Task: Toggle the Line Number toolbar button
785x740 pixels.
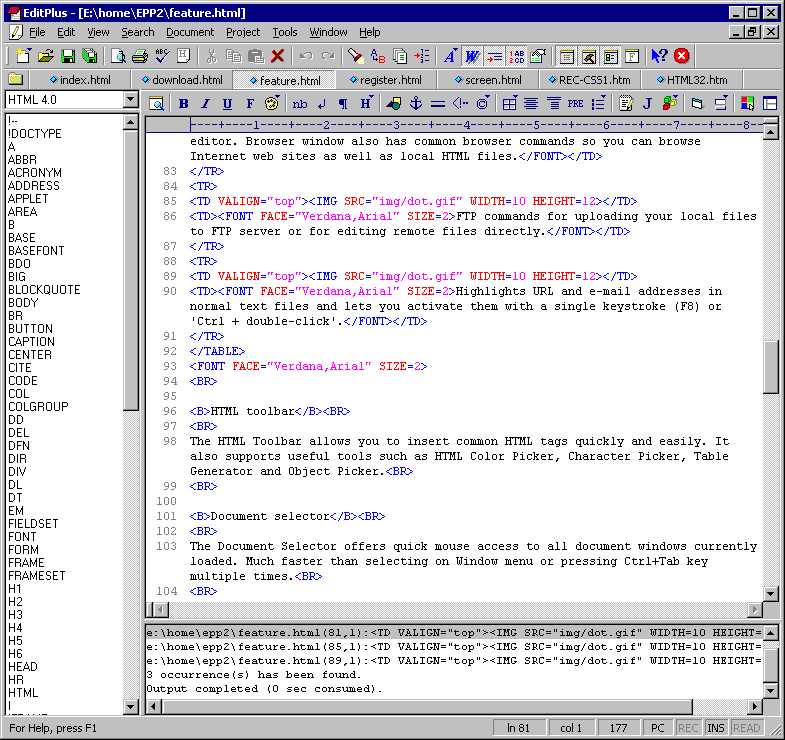Action: click(x=516, y=56)
